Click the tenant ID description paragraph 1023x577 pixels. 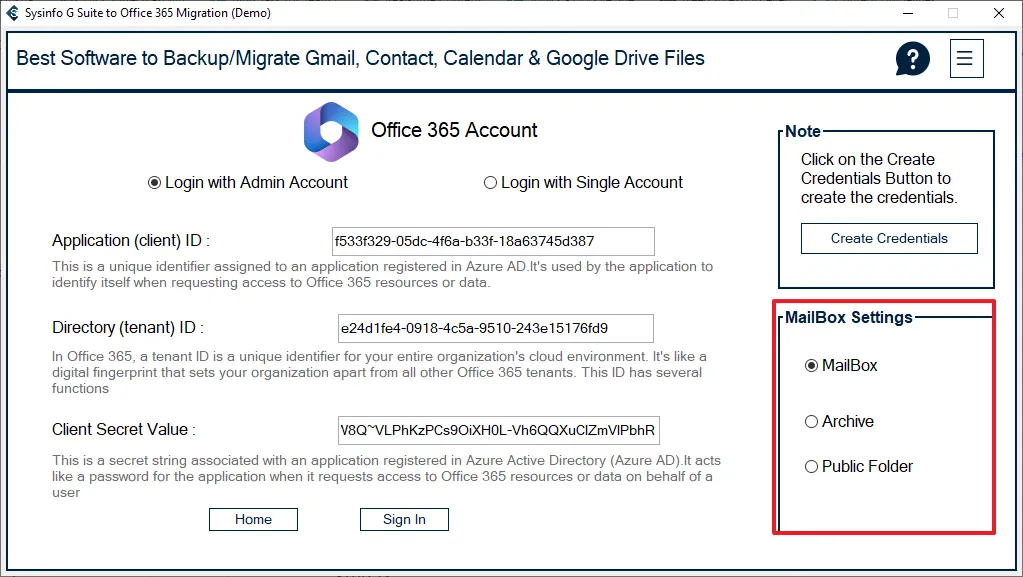[379, 372]
